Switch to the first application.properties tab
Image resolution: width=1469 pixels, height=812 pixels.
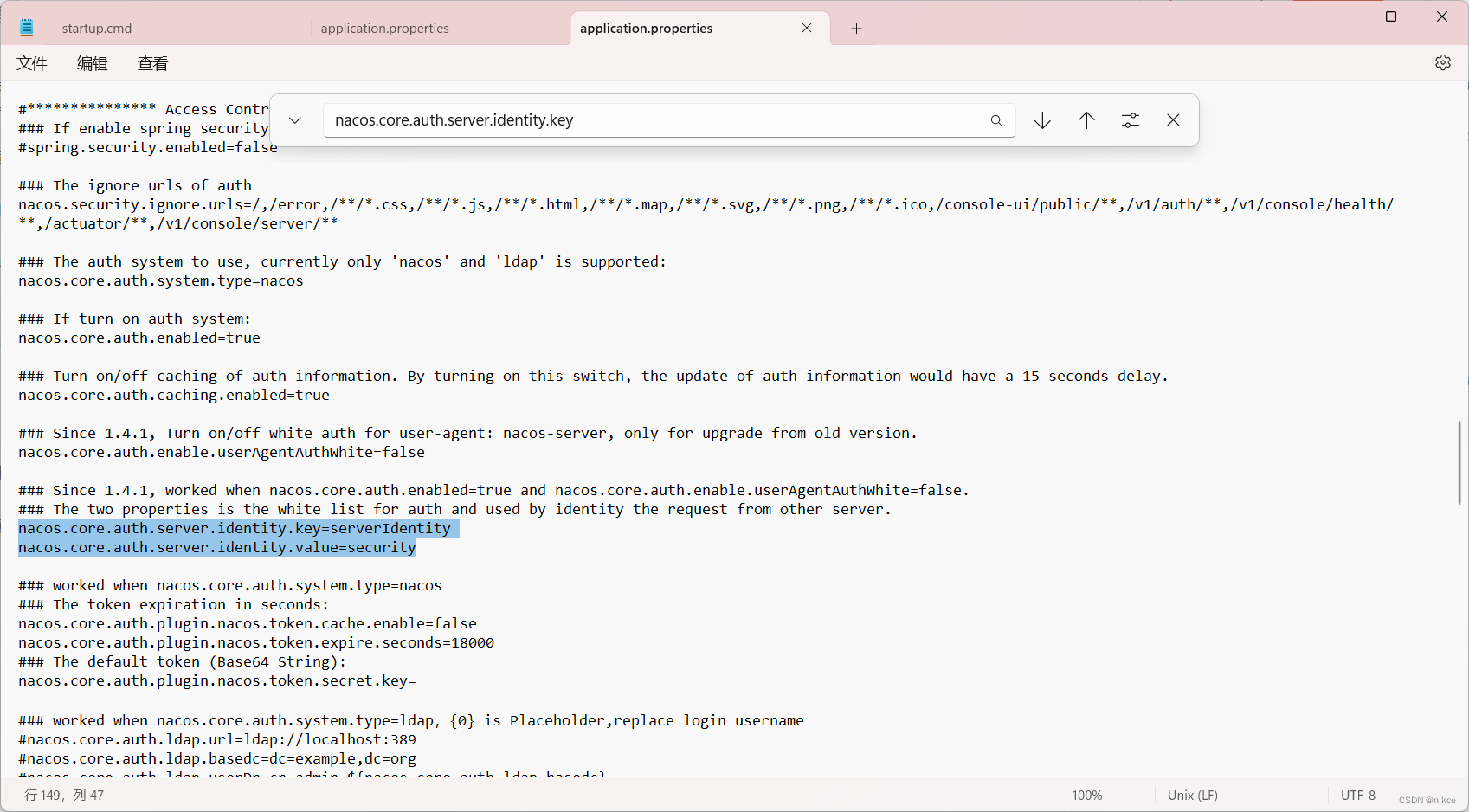click(384, 28)
